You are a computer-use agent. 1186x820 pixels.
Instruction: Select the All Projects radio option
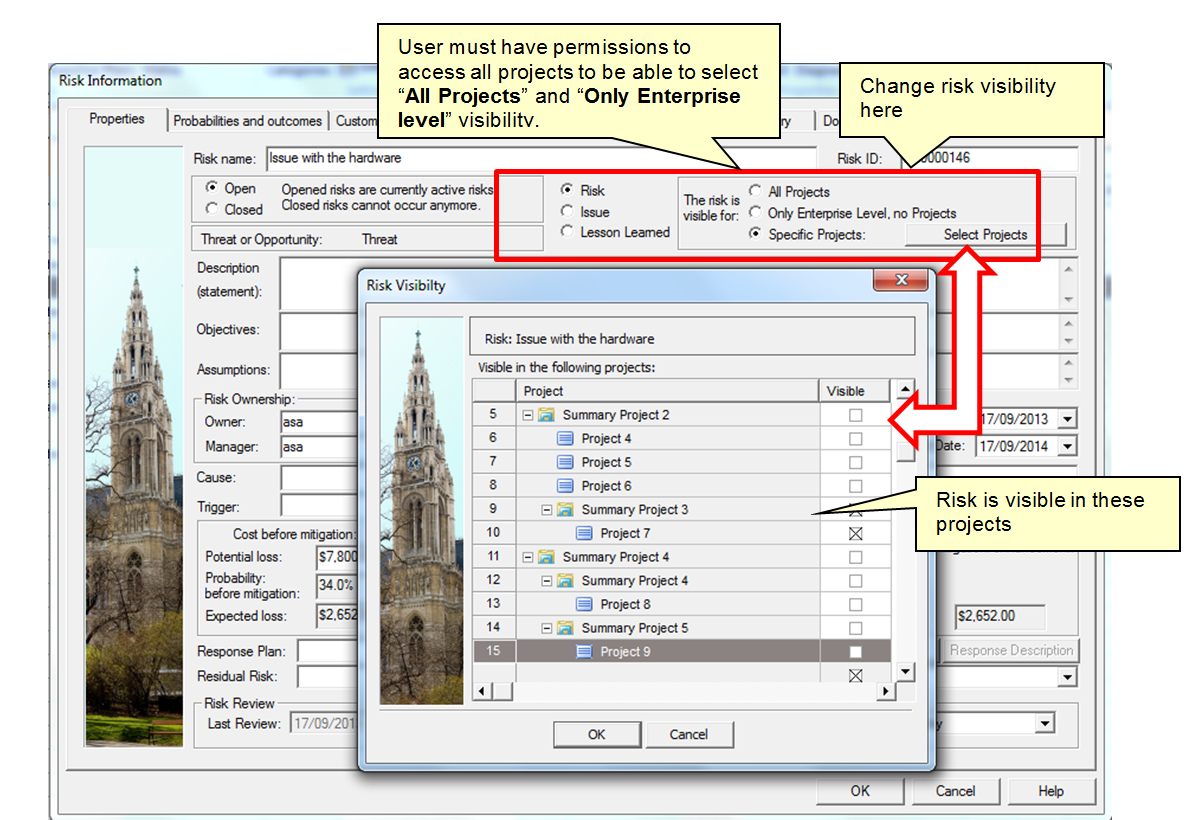(756, 191)
